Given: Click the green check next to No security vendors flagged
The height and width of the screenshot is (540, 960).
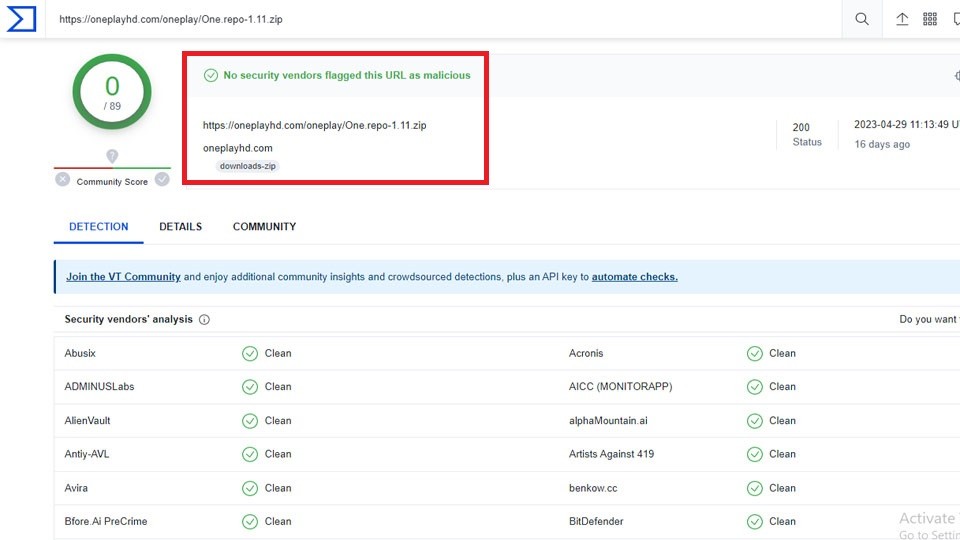Looking at the screenshot, I should tap(211, 75).
